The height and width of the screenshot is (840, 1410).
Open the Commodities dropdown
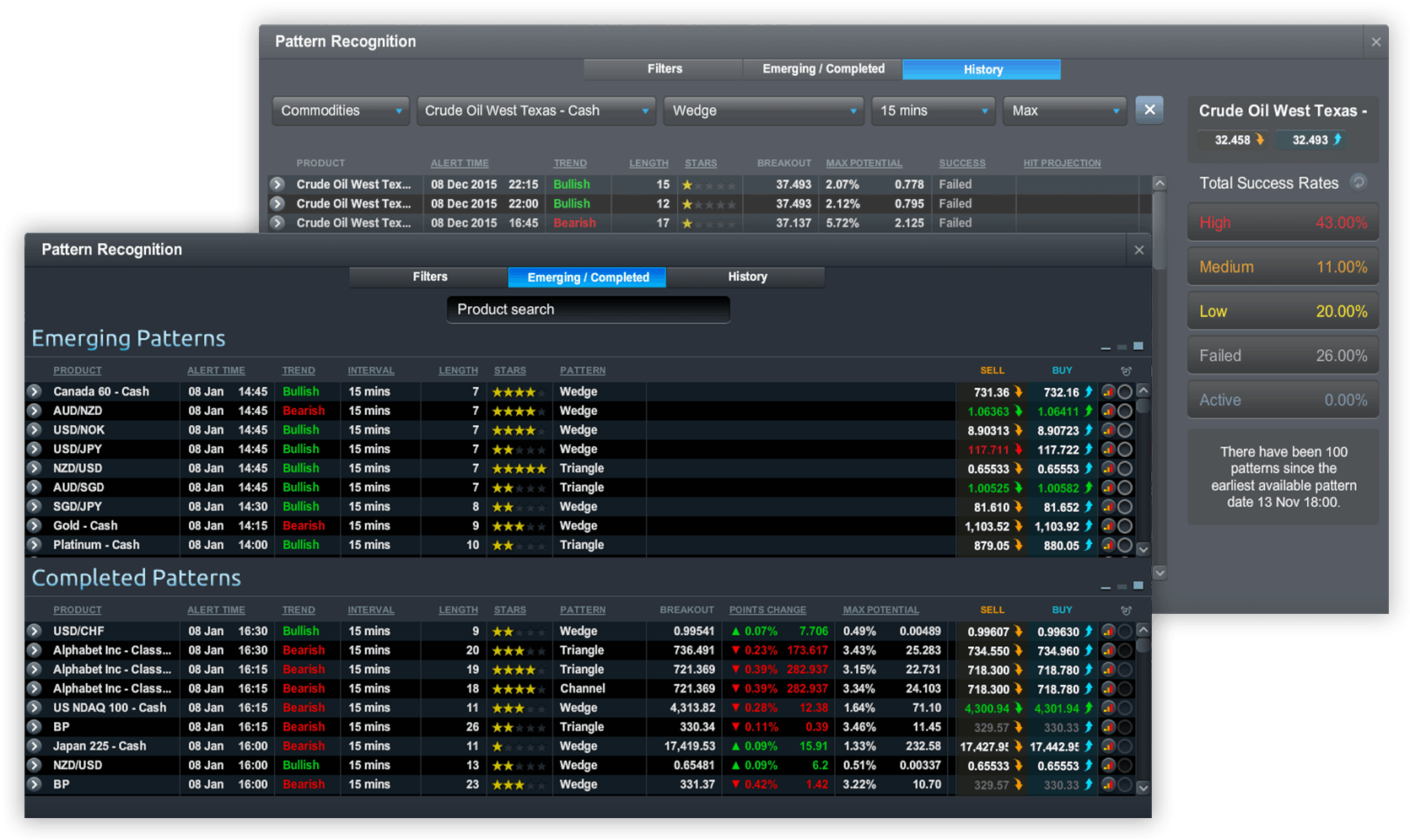point(340,110)
